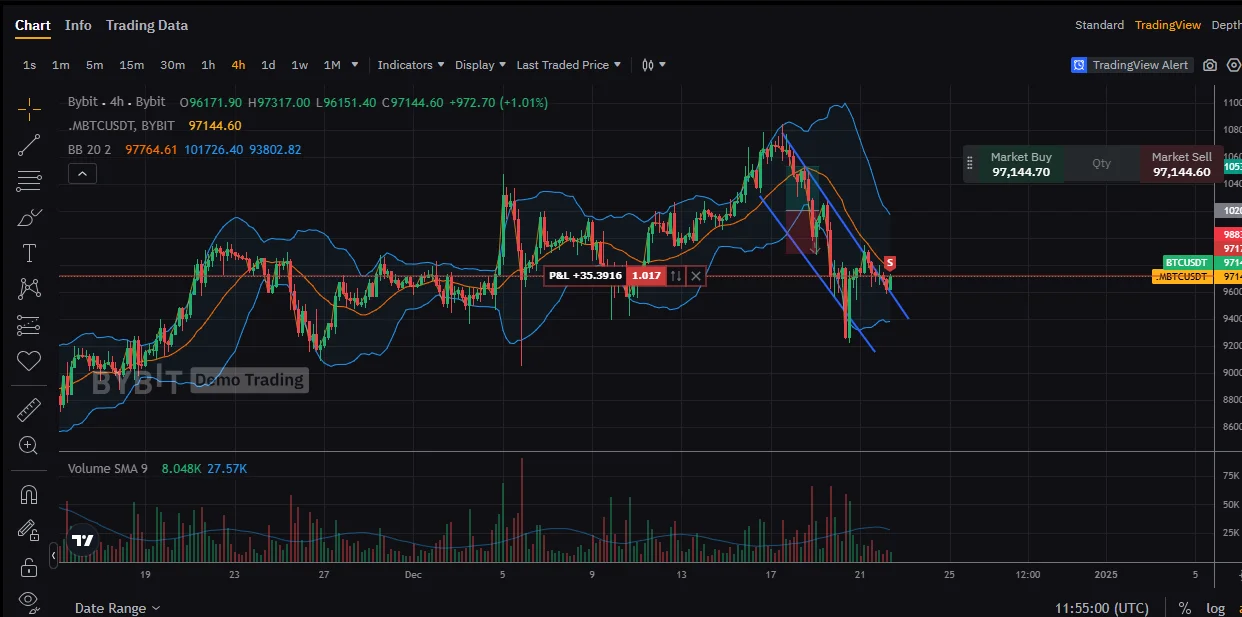Grab the order panel drag handle dots
The height and width of the screenshot is (617, 1242).
coord(969,164)
